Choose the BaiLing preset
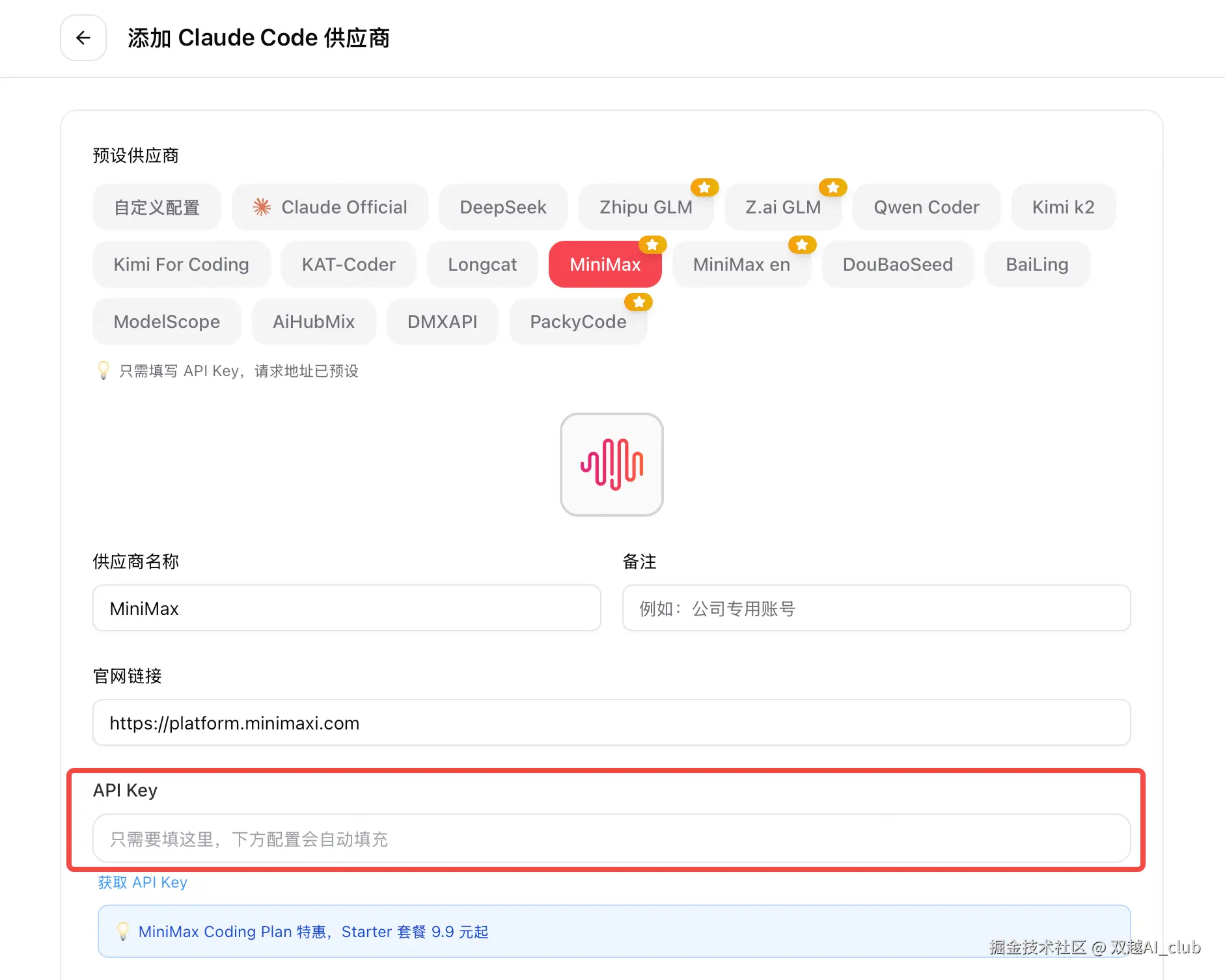 (x=1037, y=264)
